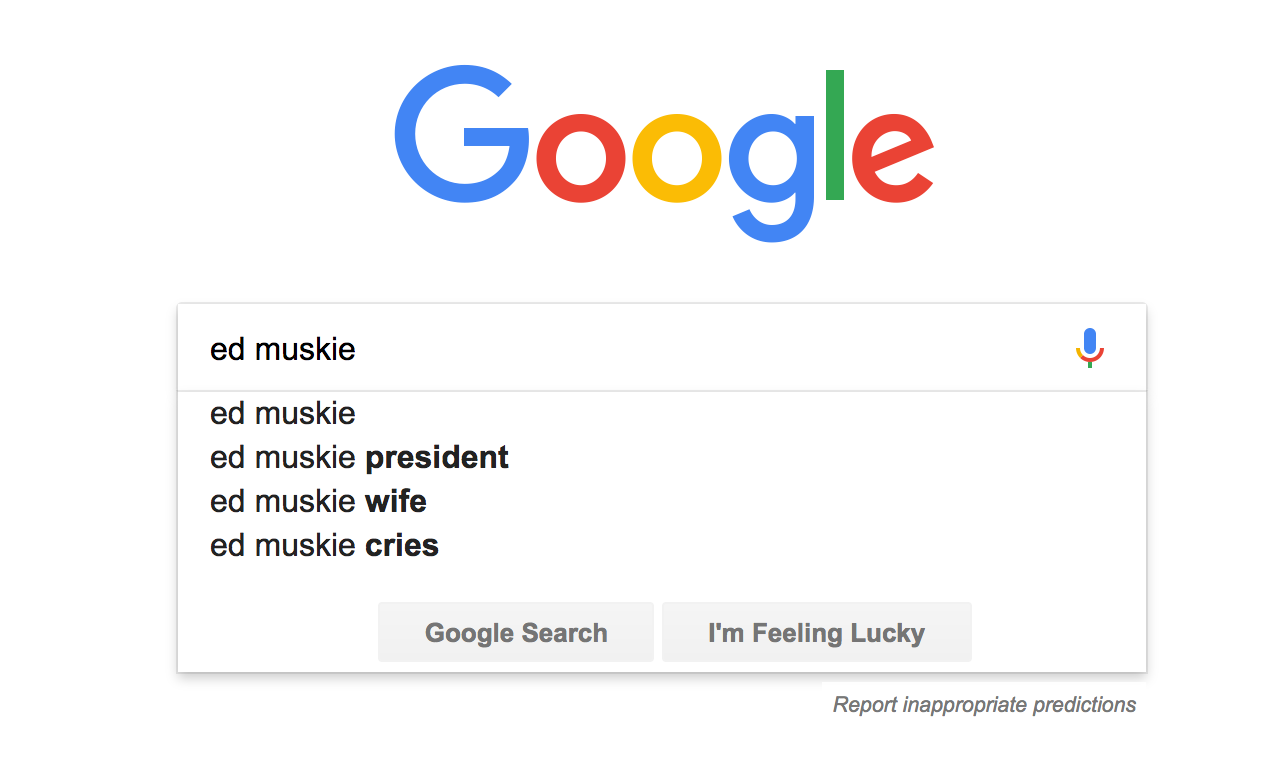Screen dimensions: 1274x782
Task: Select the first "ed muskie" suggestion
Action: coord(283,413)
